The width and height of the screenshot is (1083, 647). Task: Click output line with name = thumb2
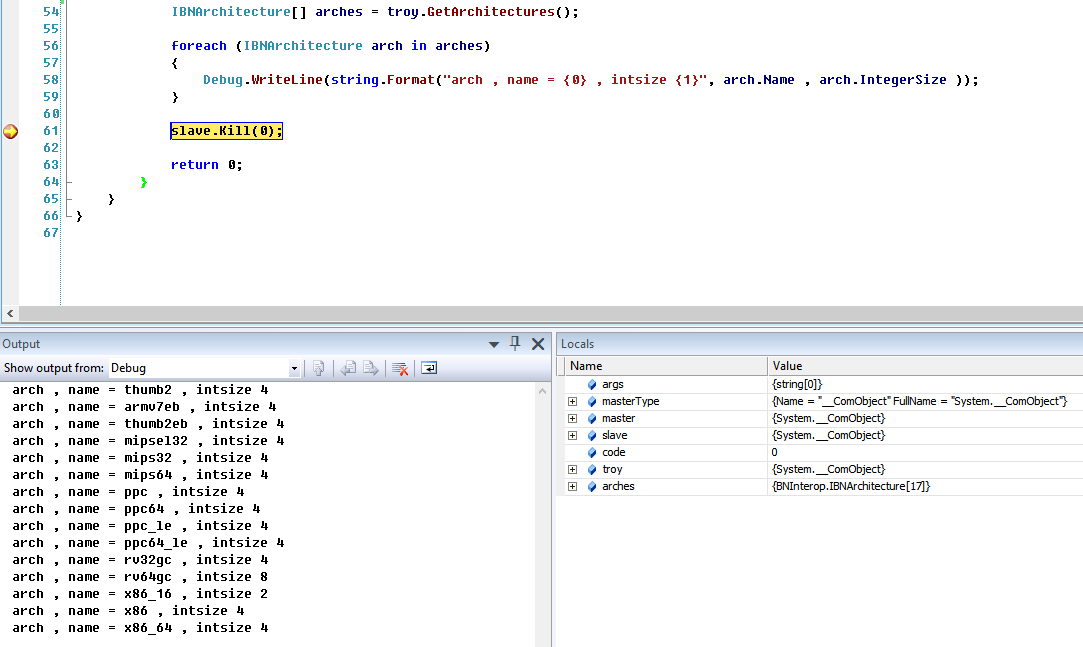point(140,390)
